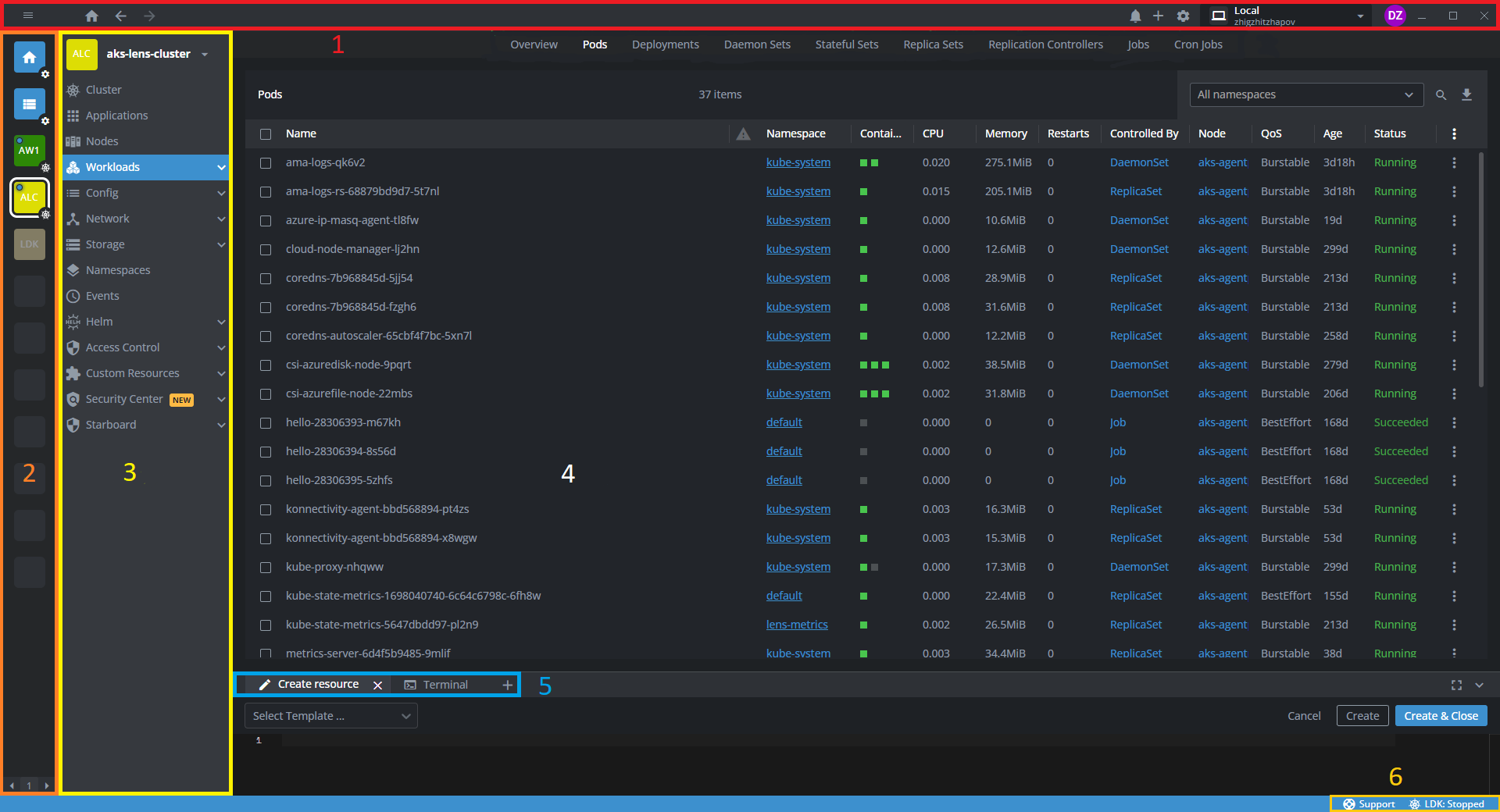Image resolution: width=1500 pixels, height=812 pixels.
Task: Download the pods list via download icon
Action: point(1466,94)
